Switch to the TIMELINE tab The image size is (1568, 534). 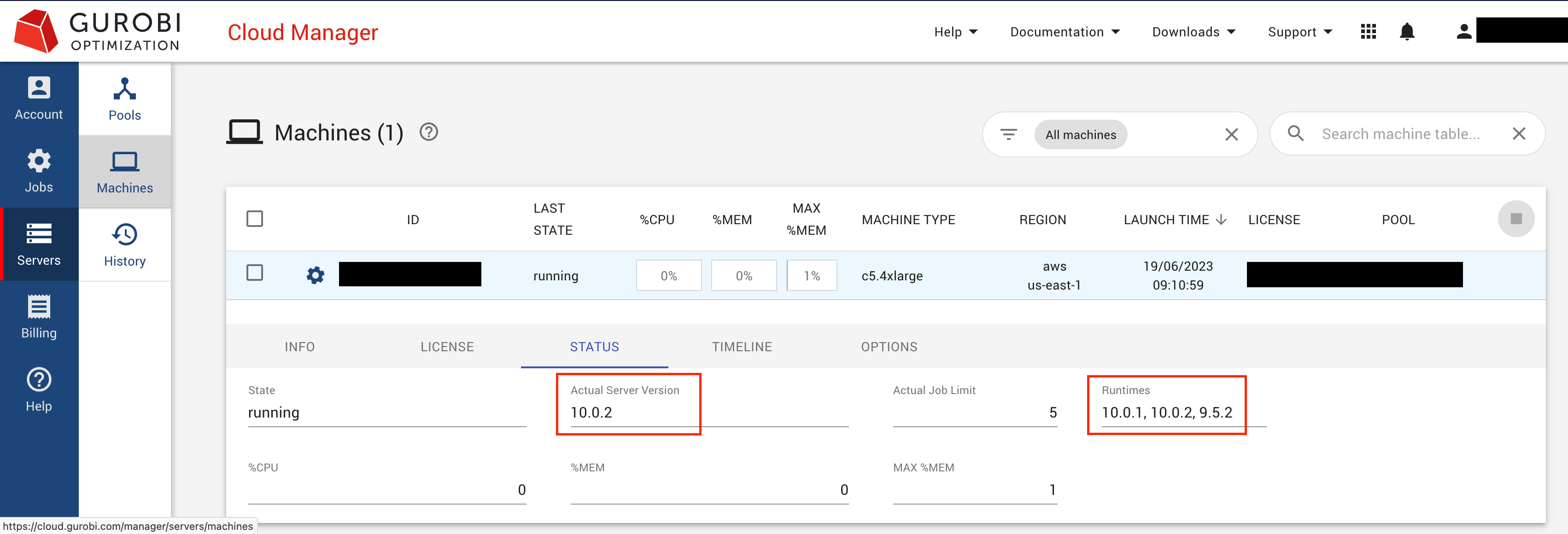742,347
